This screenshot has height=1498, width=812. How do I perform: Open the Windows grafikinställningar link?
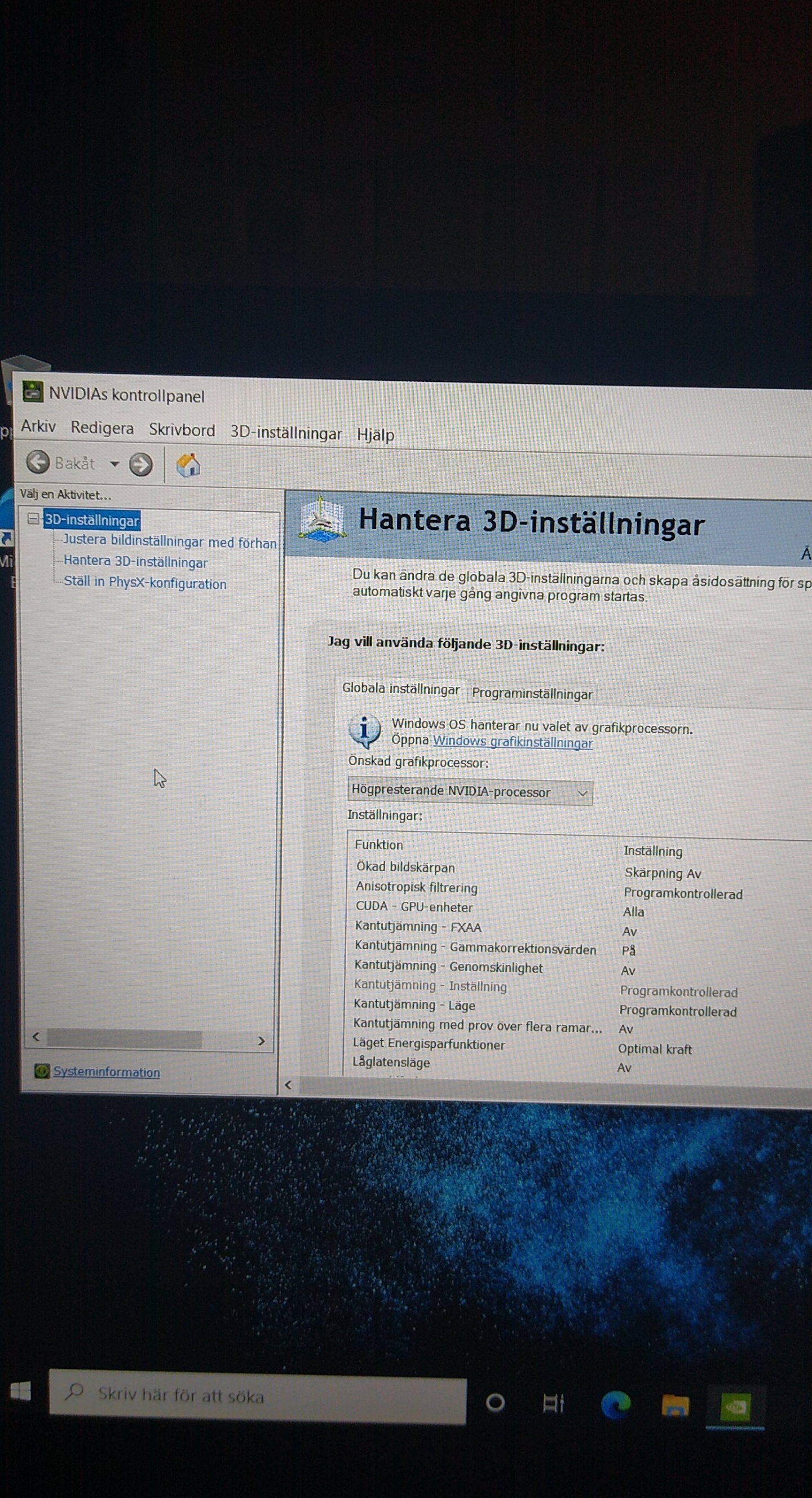(x=513, y=742)
